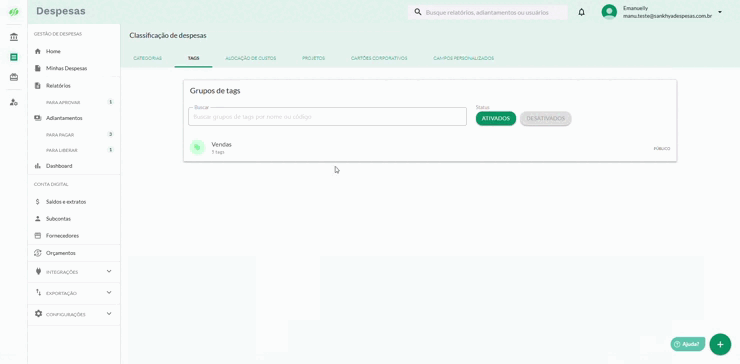The image size is (740, 364).
Task: Show only ATIVADOS tag groups
Action: pyautogui.click(x=496, y=119)
